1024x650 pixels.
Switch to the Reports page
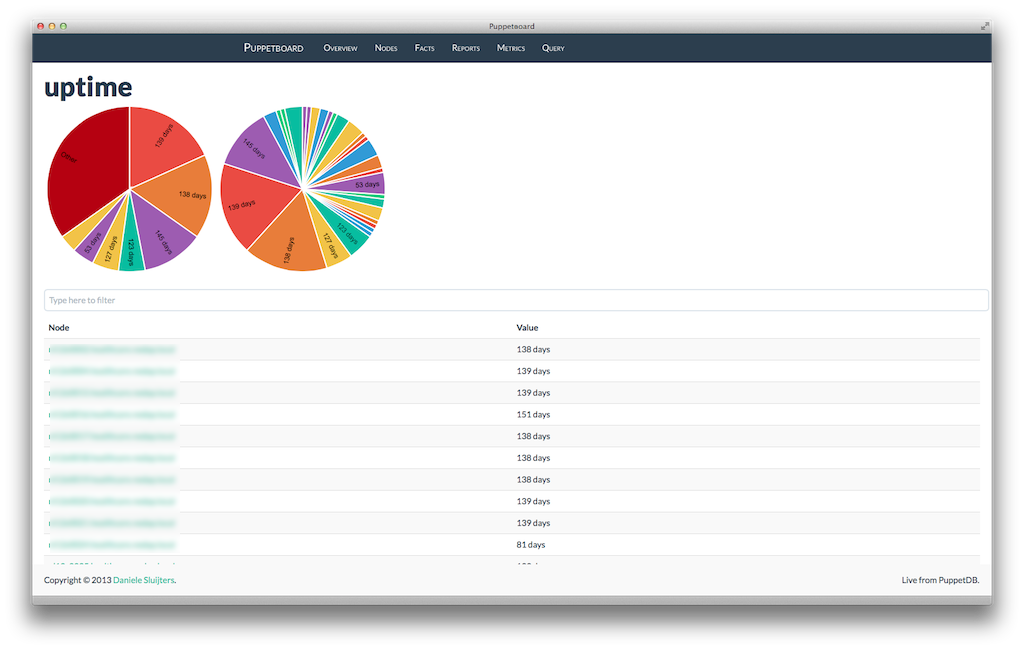tap(466, 48)
